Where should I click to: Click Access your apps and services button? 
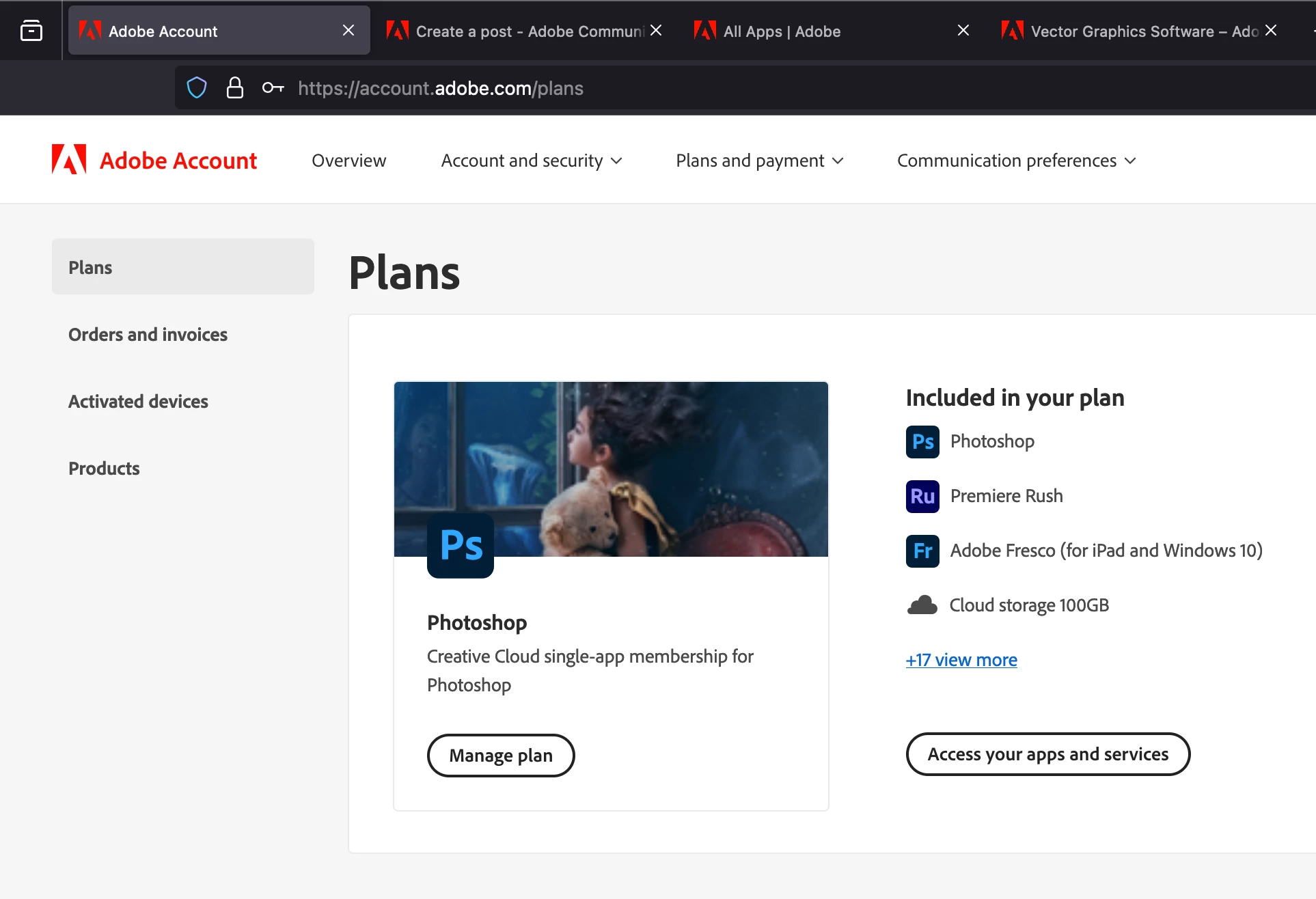tap(1047, 754)
